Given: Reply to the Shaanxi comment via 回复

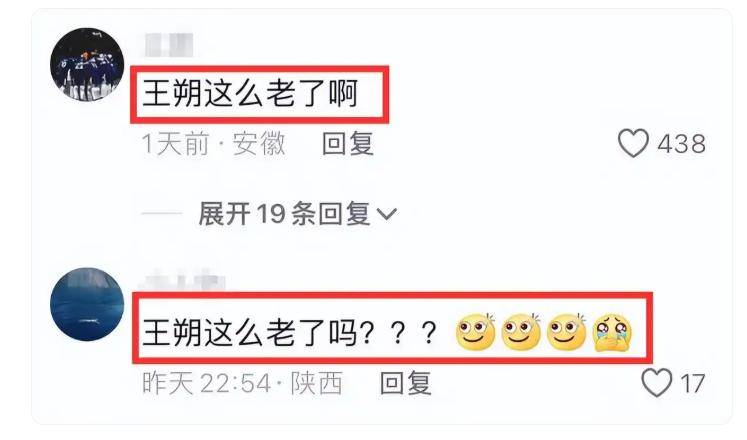Looking at the screenshot, I should click(405, 383).
